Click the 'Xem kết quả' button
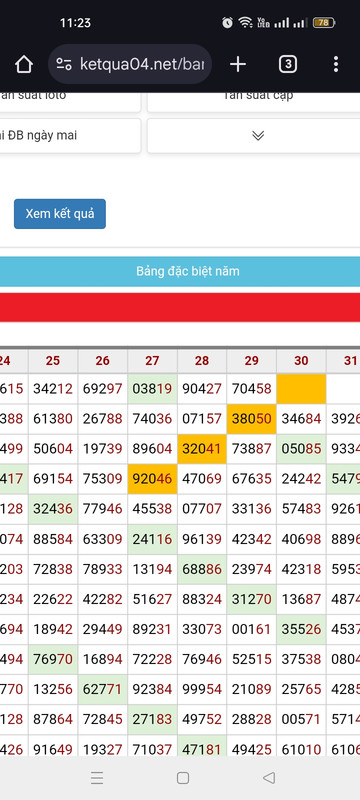 tap(60, 214)
